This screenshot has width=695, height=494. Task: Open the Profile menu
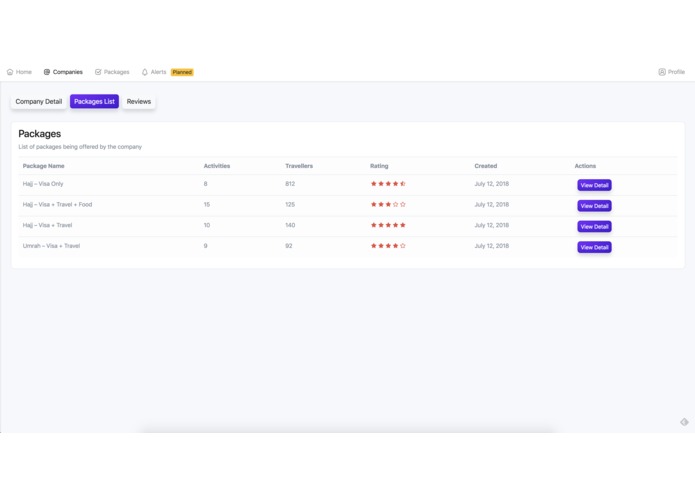click(x=672, y=72)
